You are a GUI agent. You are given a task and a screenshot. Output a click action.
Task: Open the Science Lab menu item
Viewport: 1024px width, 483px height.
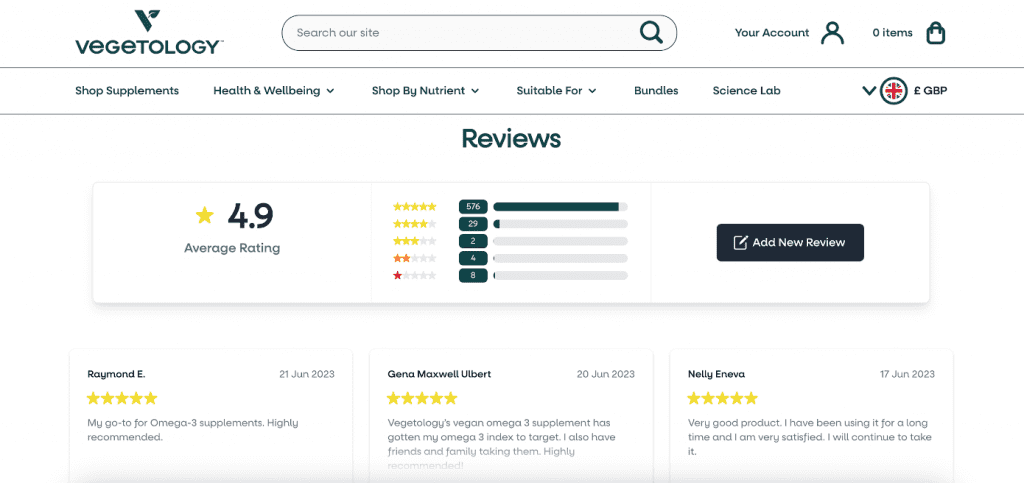746,91
